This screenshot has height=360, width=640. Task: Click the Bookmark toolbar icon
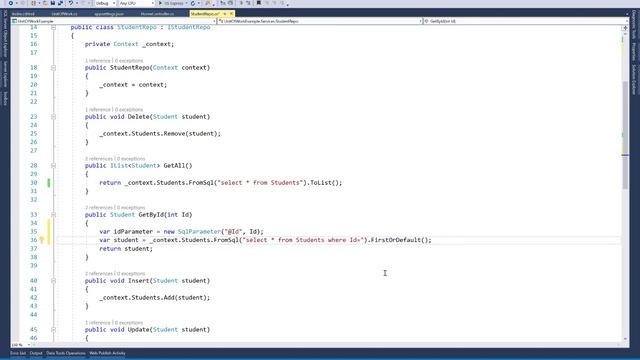(x=258, y=3)
